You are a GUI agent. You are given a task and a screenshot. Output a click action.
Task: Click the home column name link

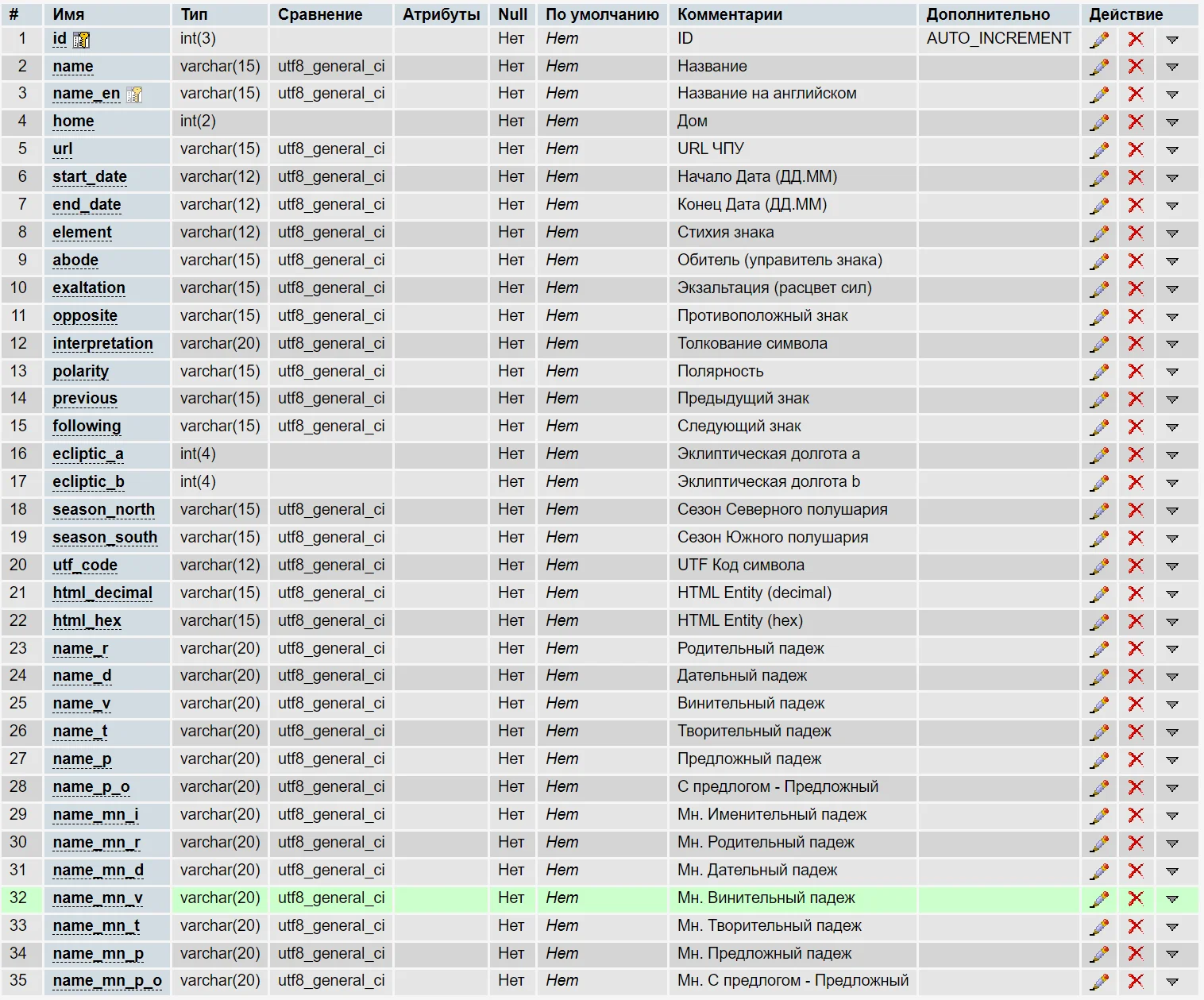coord(73,121)
